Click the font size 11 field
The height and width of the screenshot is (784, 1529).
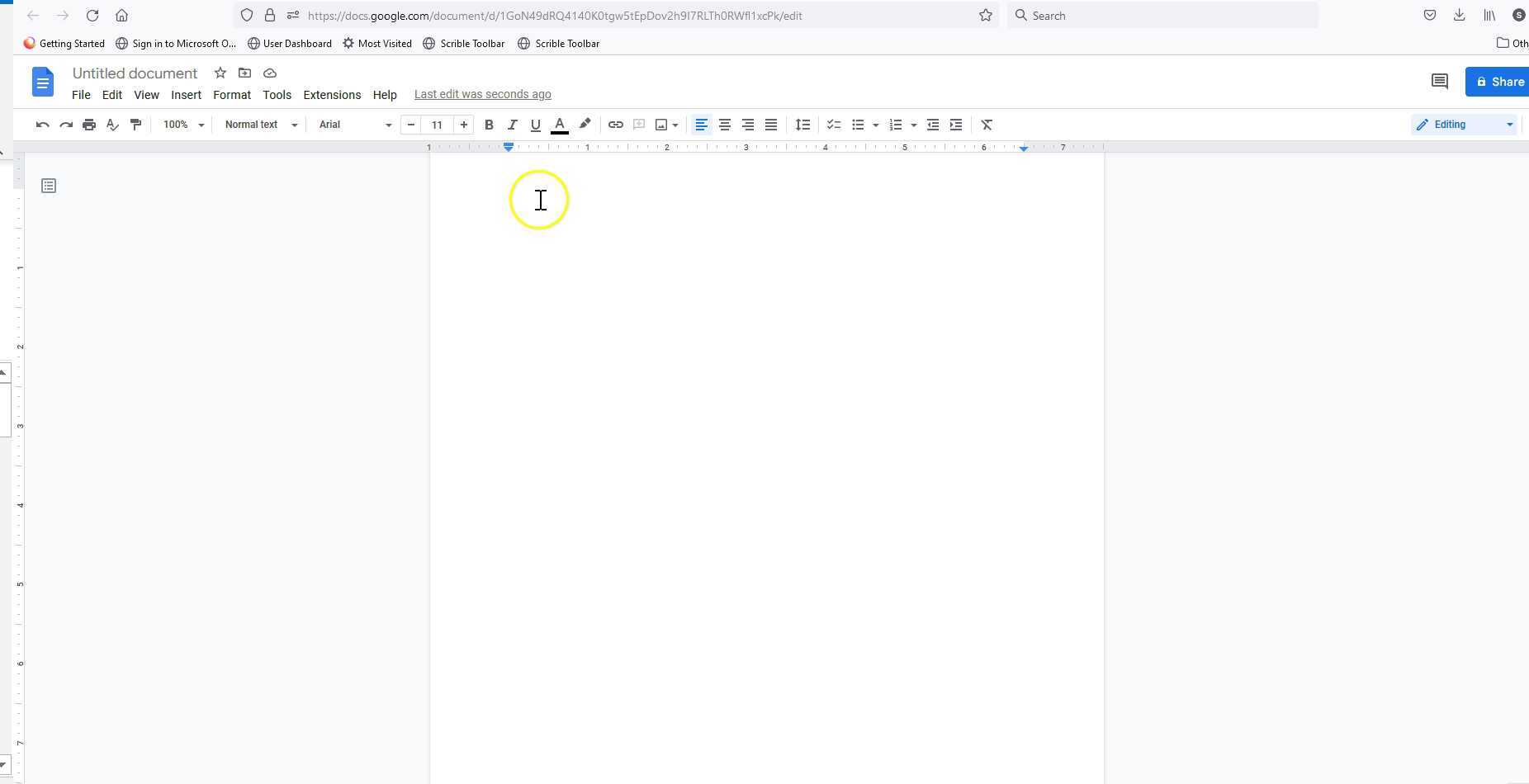tap(438, 125)
